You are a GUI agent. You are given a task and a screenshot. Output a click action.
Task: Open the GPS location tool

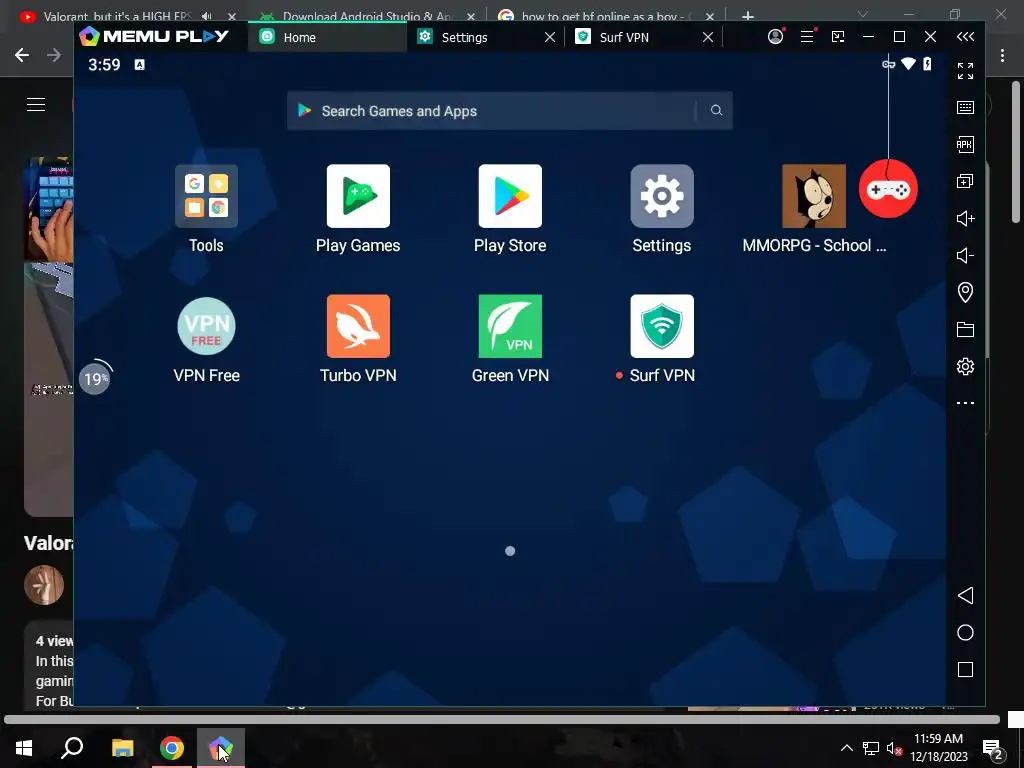965,292
